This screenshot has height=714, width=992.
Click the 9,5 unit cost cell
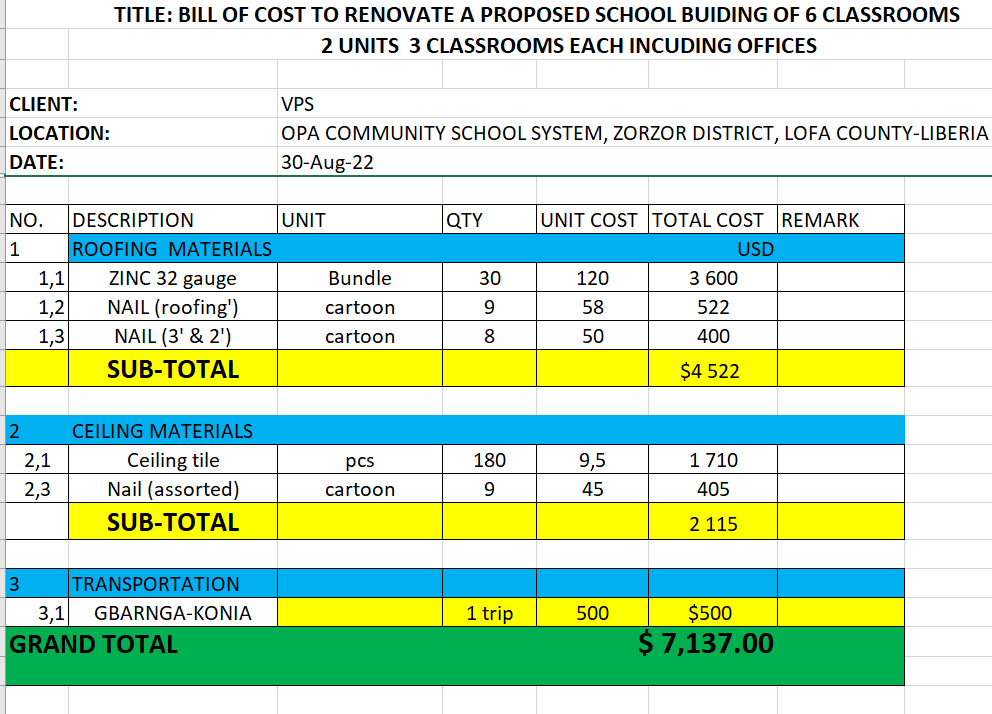(592, 460)
